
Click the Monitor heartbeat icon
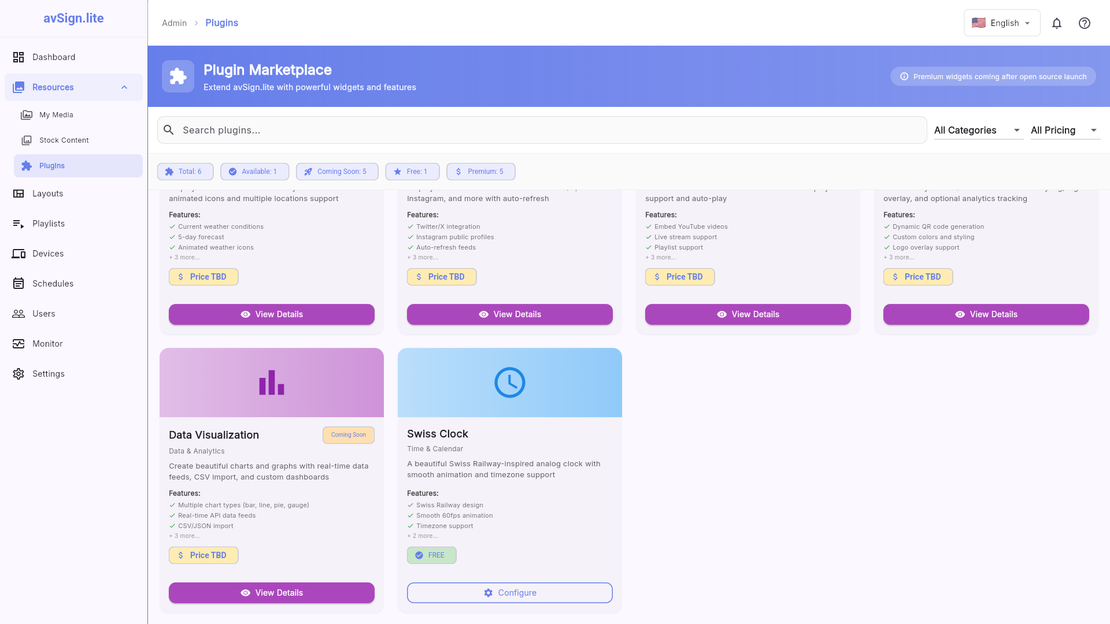coord(18,344)
